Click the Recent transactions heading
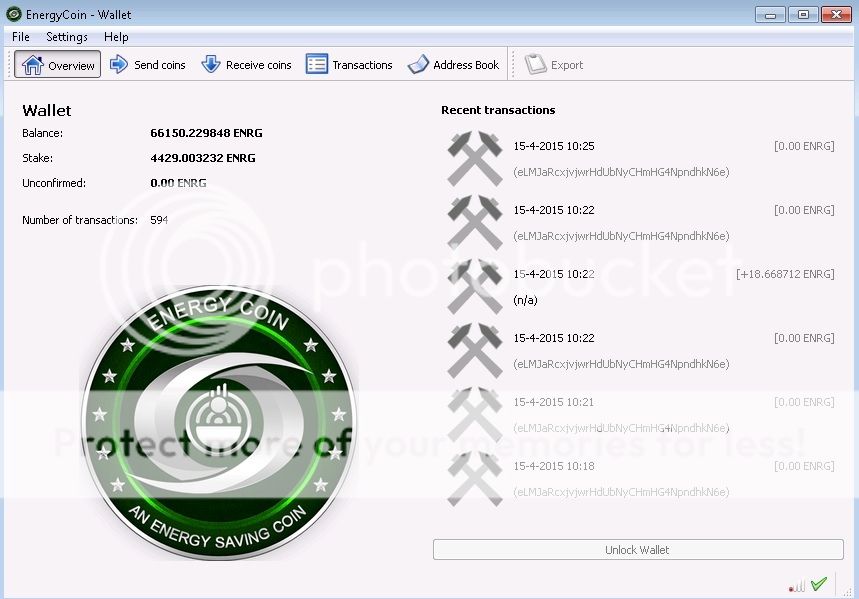 point(498,110)
